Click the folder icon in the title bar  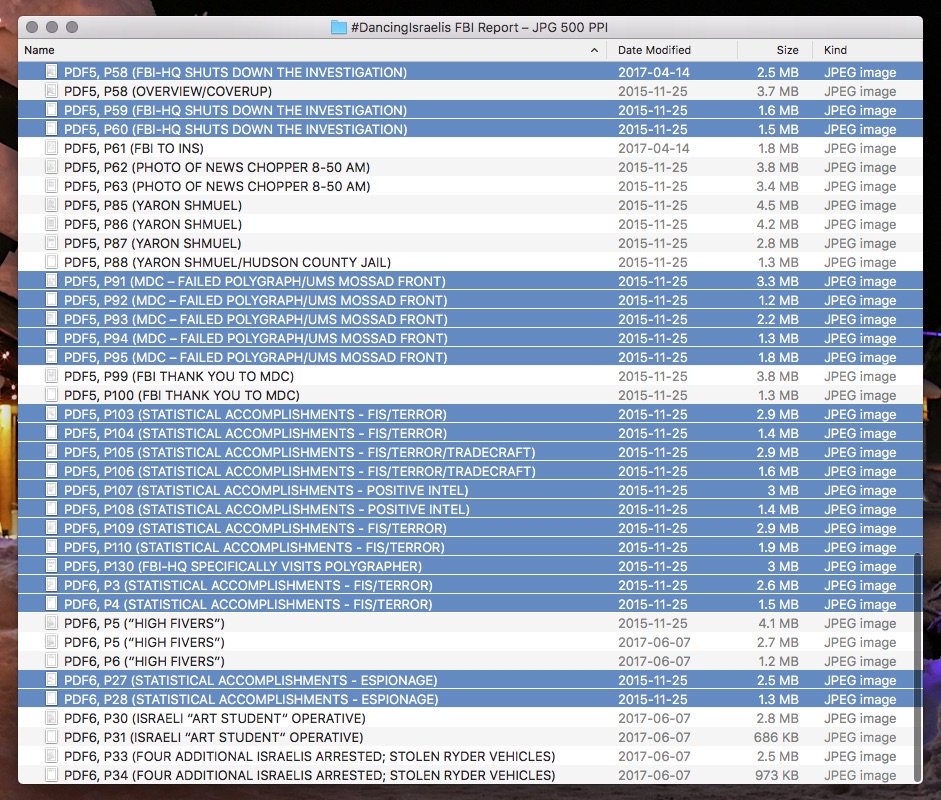pos(338,28)
